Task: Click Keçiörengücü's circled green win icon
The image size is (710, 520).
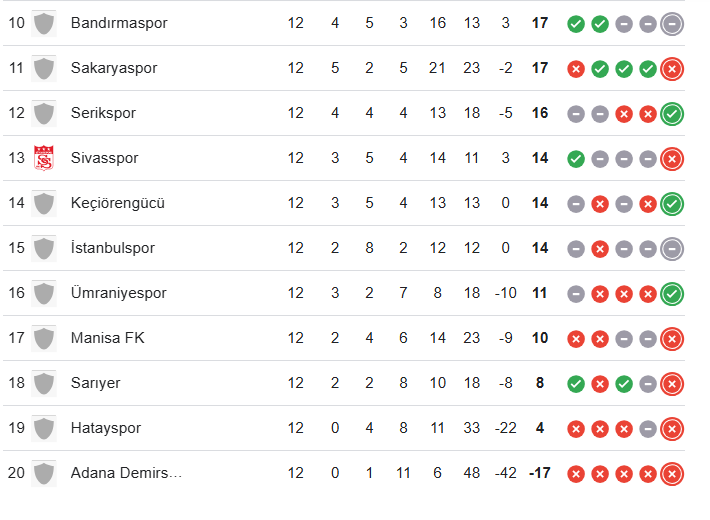Action: [x=672, y=203]
